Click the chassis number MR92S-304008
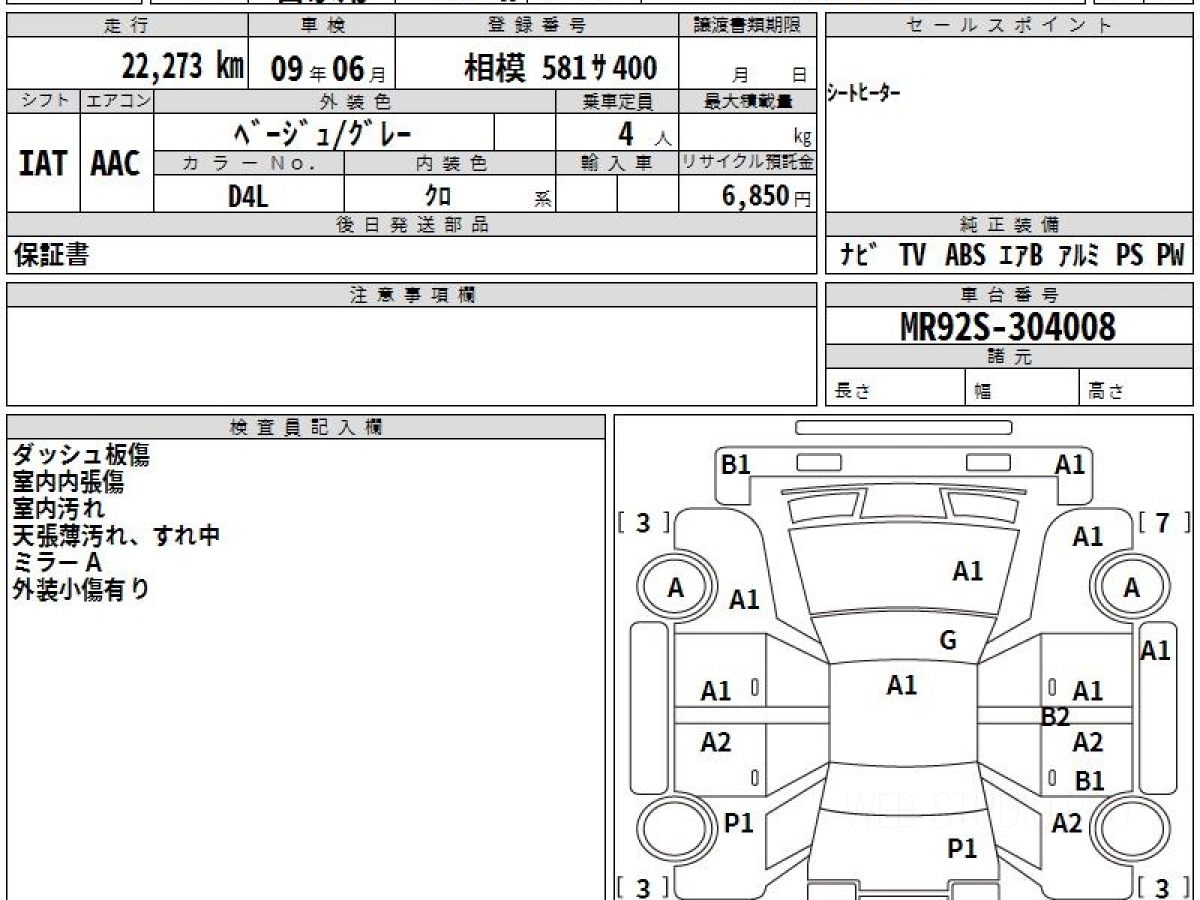 click(1008, 326)
